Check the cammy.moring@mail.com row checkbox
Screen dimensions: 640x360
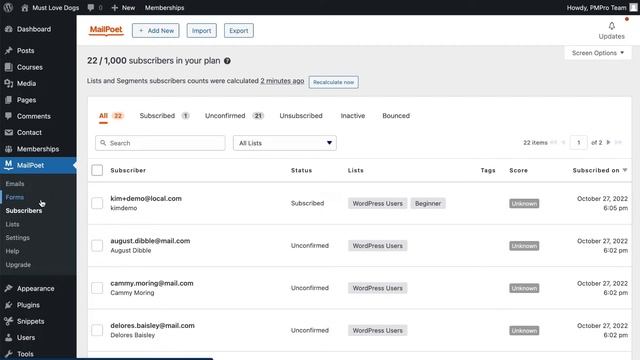pos(97,288)
